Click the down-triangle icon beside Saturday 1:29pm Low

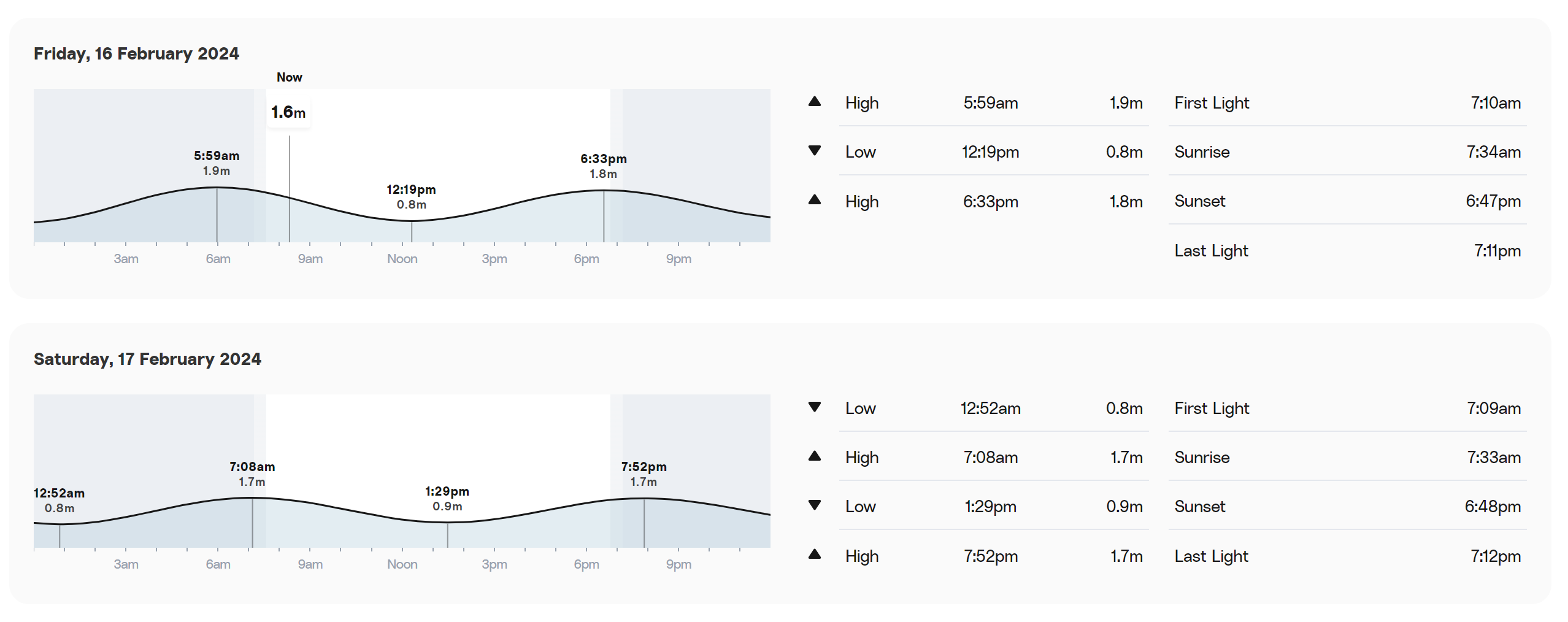pyautogui.click(x=814, y=505)
